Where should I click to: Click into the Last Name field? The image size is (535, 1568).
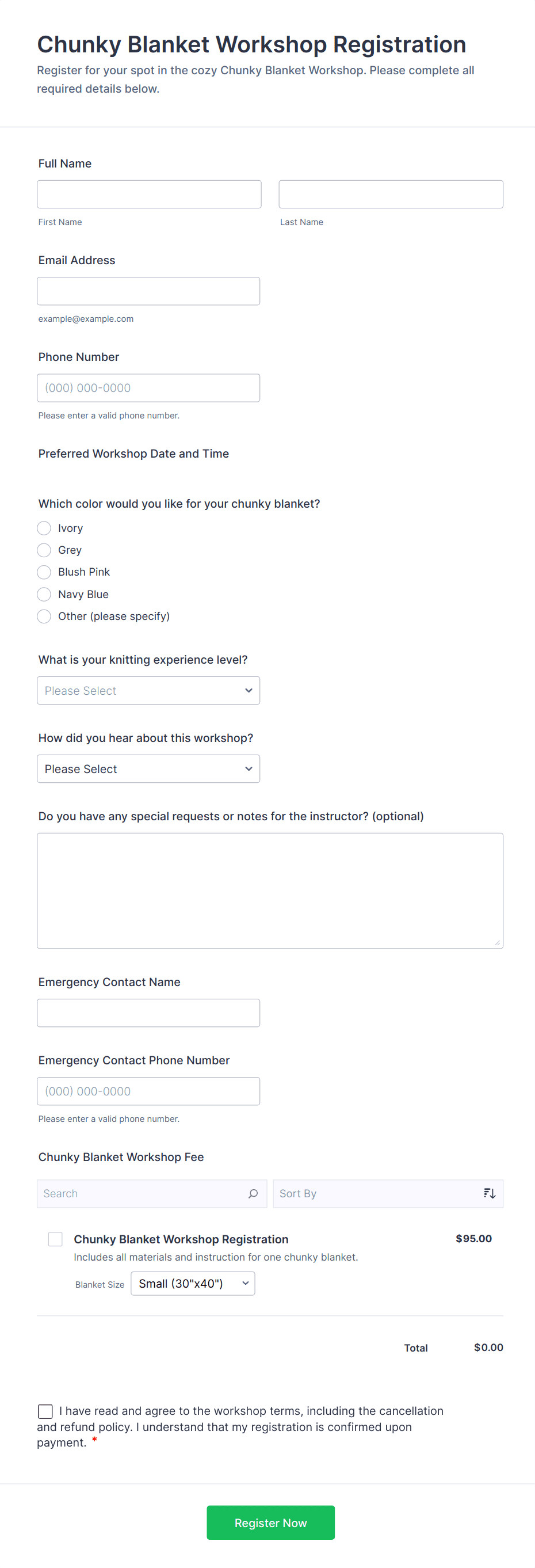[x=391, y=194]
